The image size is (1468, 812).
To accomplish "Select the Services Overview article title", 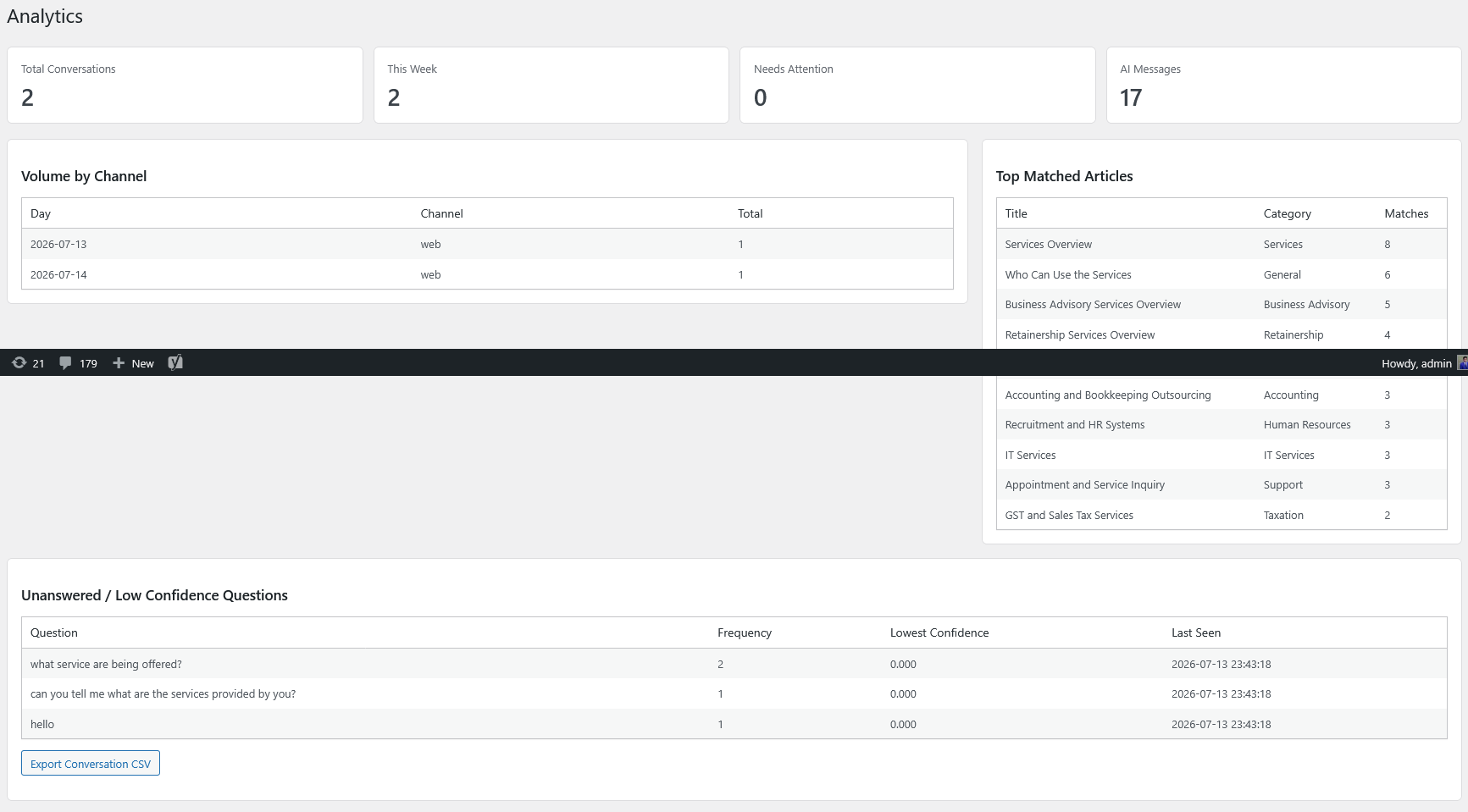I will (x=1048, y=244).
